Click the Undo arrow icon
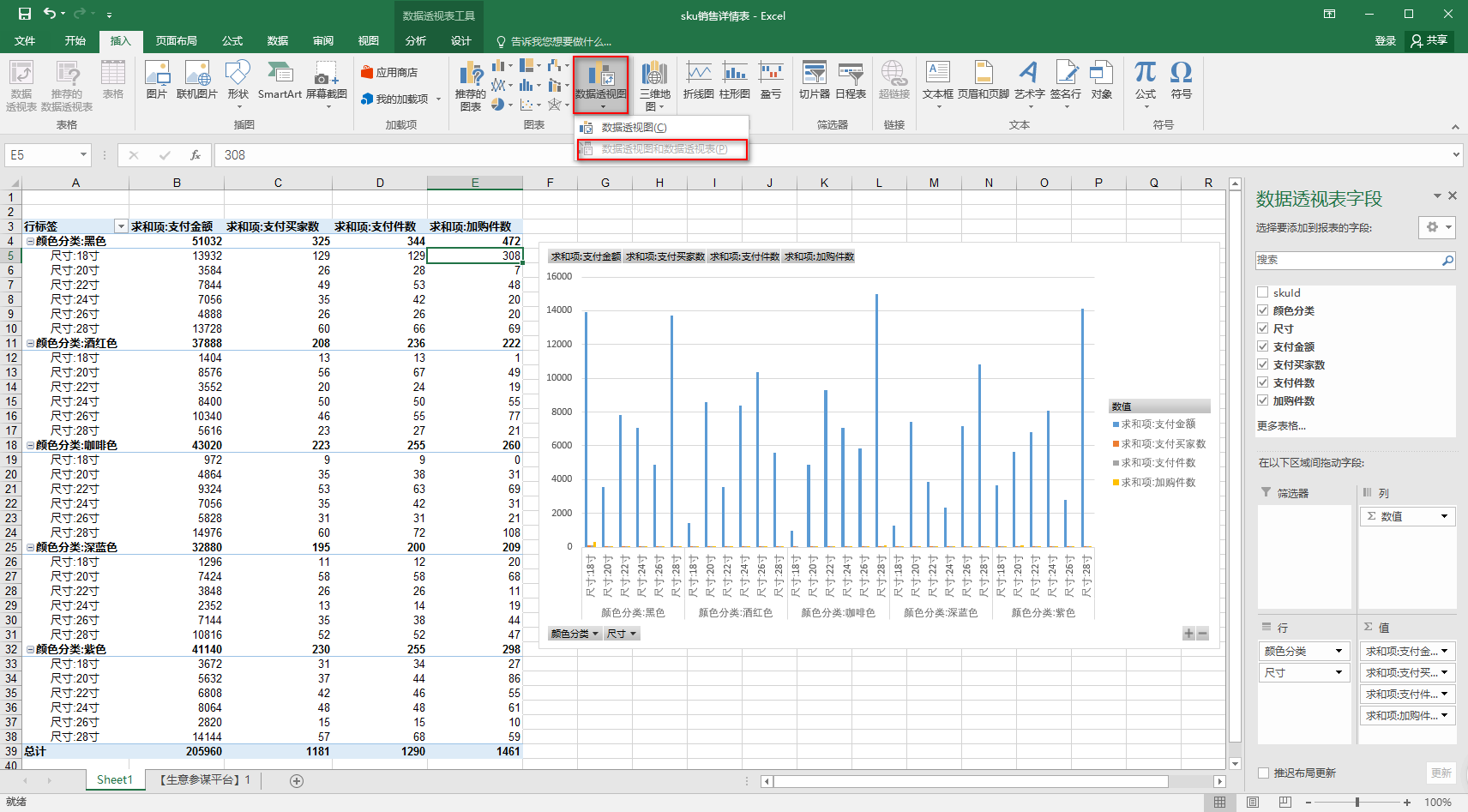Viewport: 1468px width, 812px height. tap(50, 14)
